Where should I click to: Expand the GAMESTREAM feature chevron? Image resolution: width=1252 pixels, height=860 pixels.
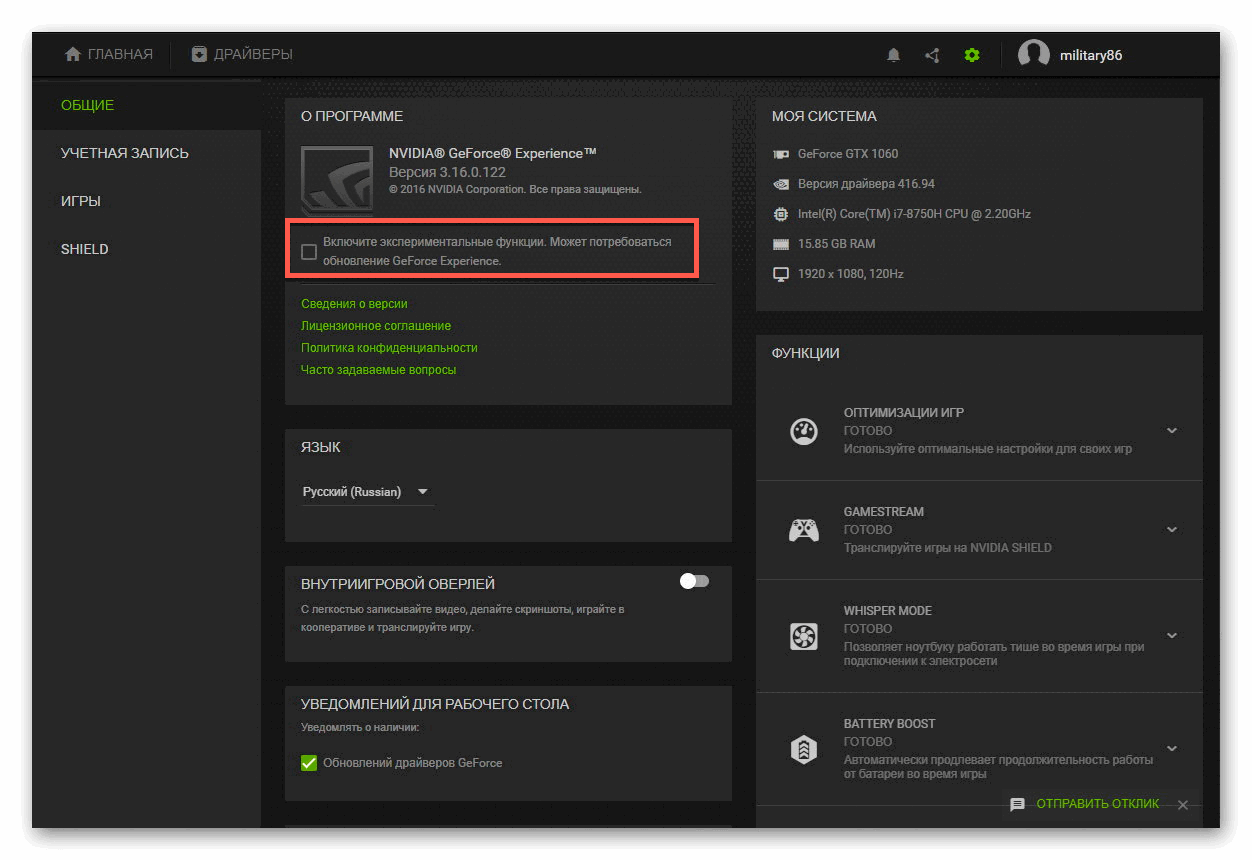pos(1172,530)
